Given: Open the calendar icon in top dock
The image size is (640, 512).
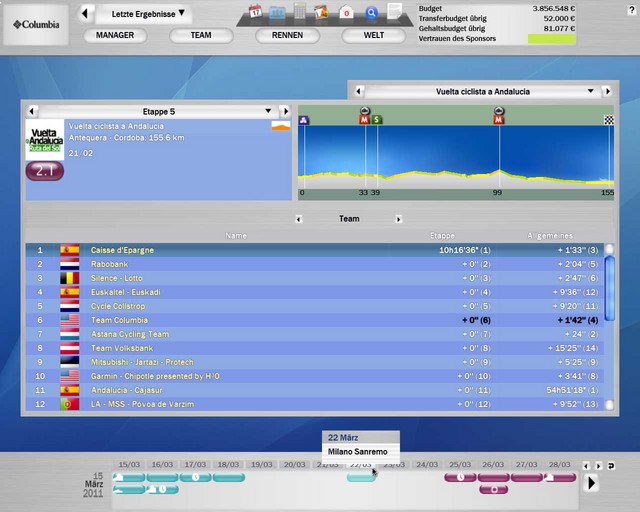Looking at the screenshot, I should point(255,12).
